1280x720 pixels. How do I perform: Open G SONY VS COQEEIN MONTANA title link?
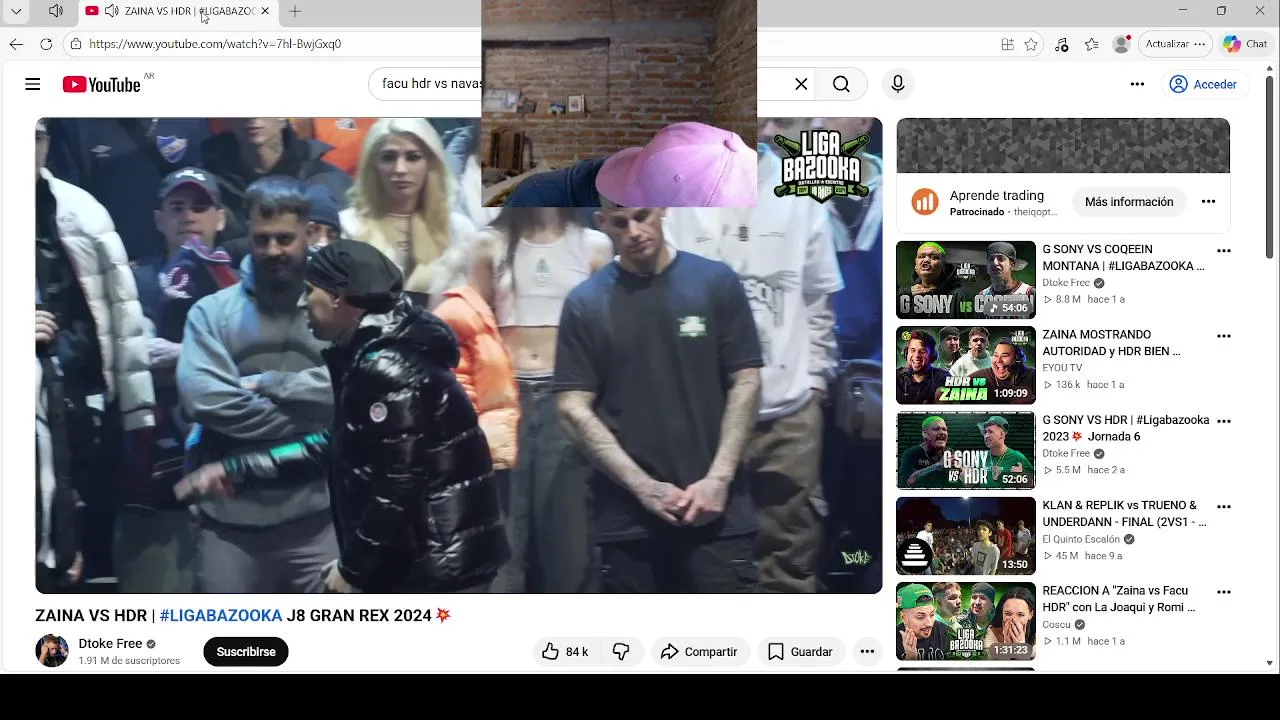pos(1123,258)
